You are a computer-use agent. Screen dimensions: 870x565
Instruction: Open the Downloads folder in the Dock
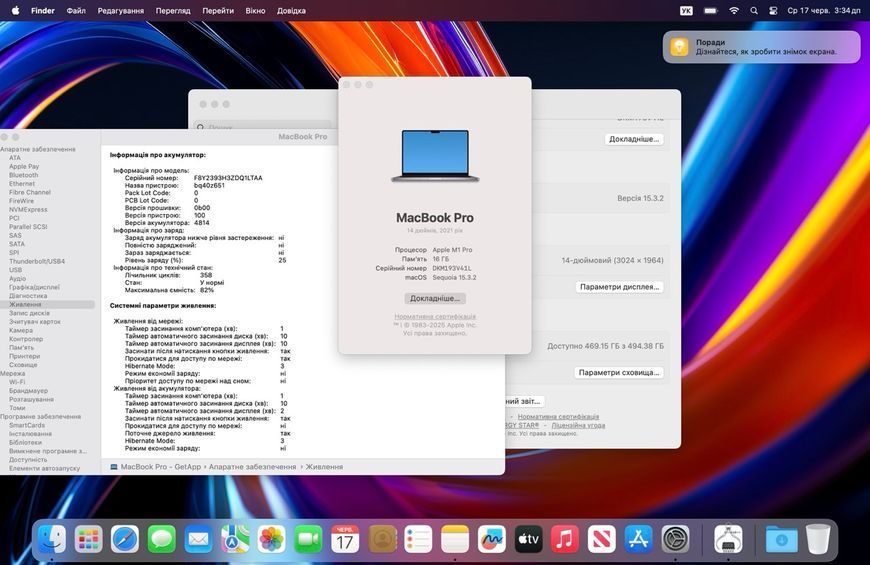point(781,538)
